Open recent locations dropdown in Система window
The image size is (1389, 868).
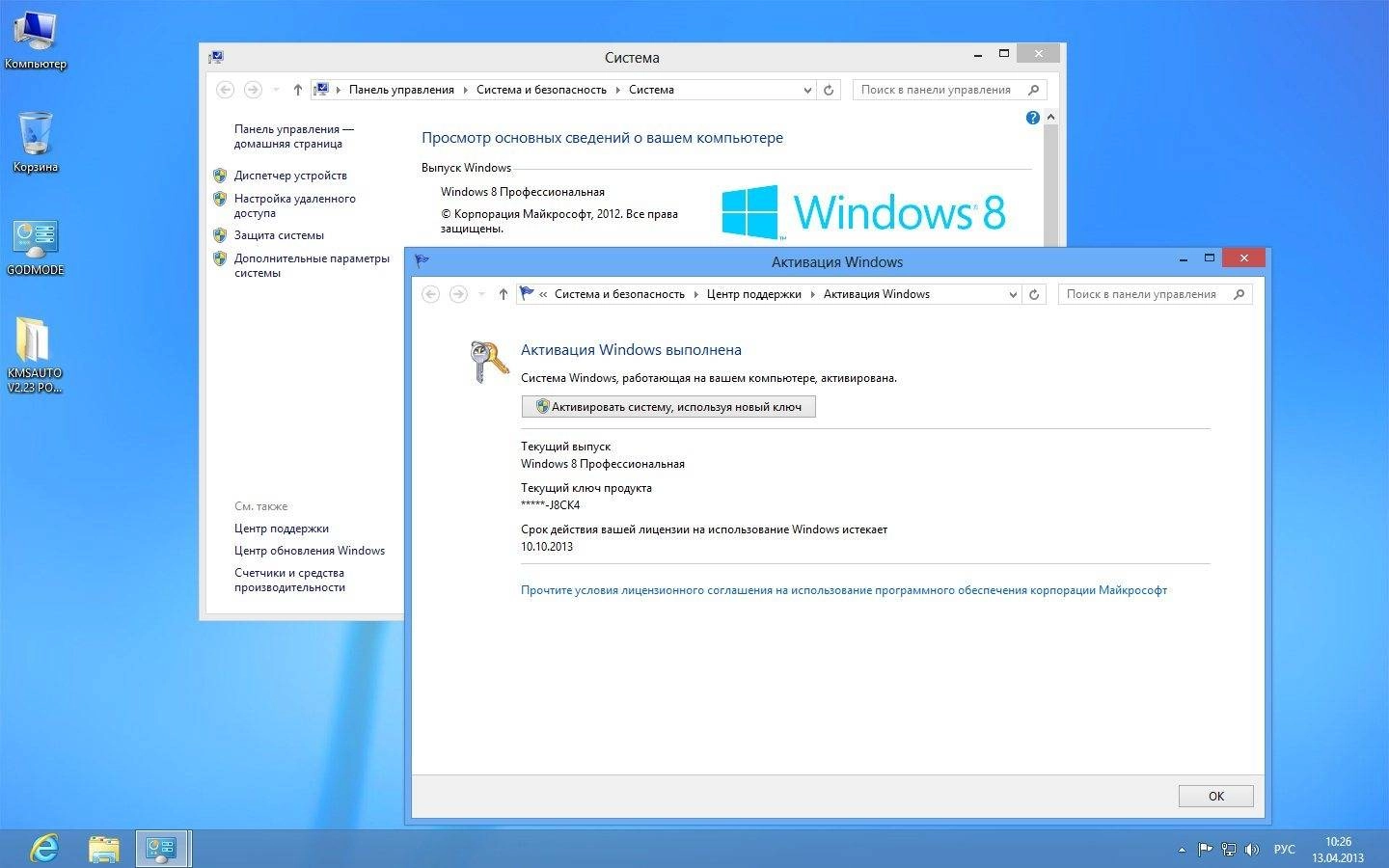click(x=276, y=90)
